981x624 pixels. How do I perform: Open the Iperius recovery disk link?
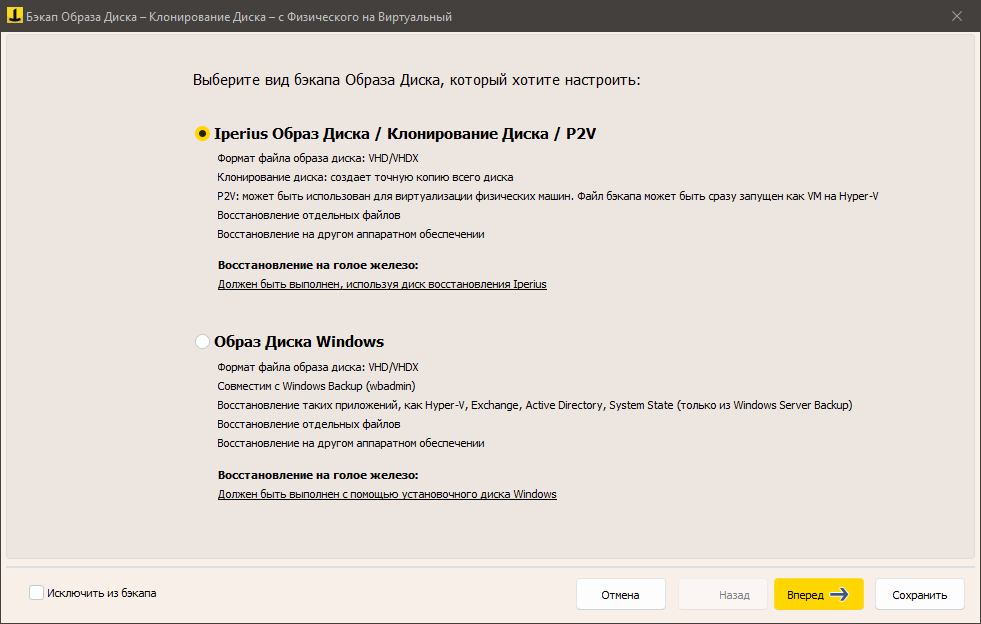[381, 284]
